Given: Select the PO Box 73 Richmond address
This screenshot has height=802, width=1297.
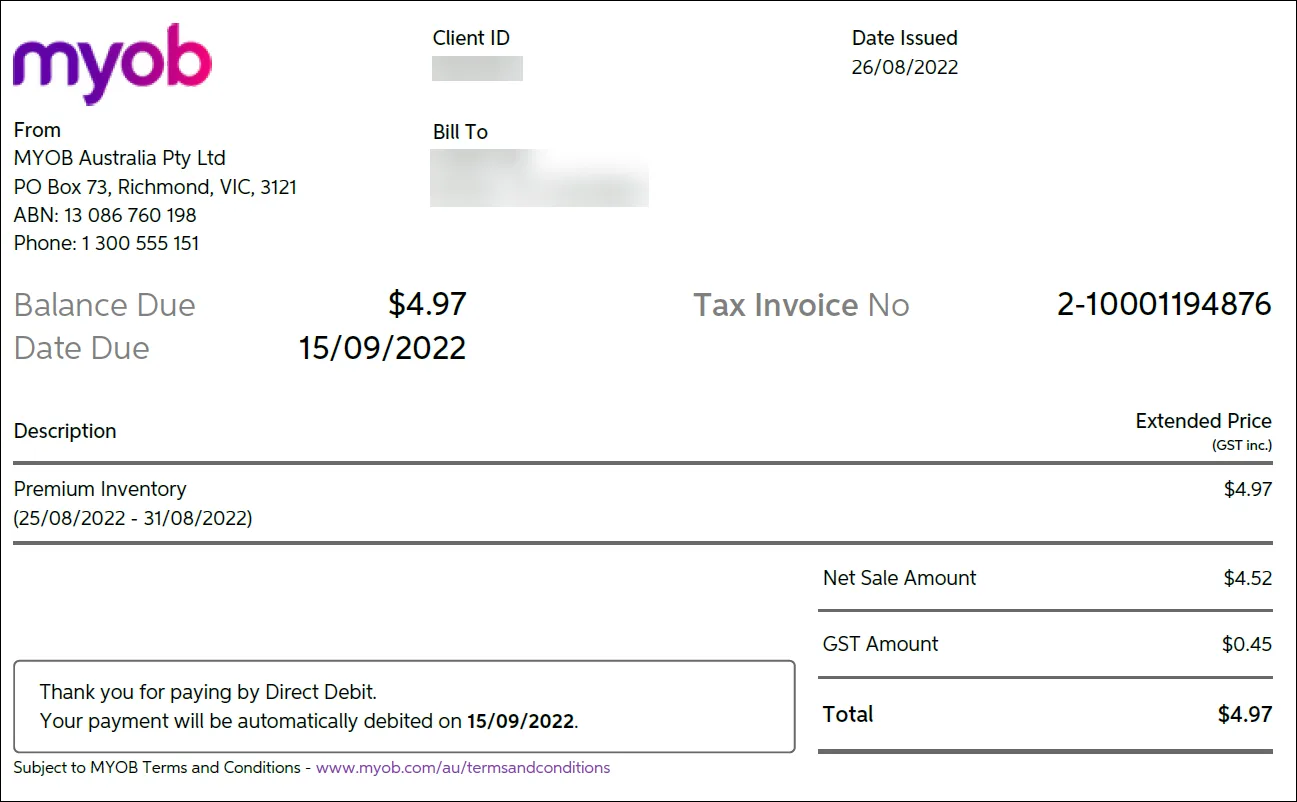Looking at the screenshot, I should (155, 187).
